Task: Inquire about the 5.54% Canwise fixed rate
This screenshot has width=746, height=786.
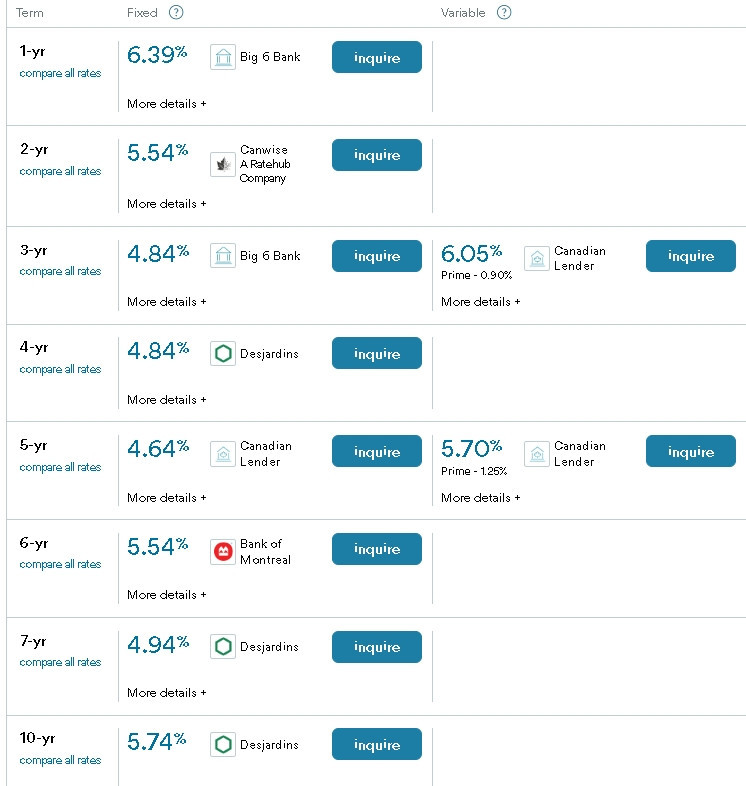Action: click(x=377, y=155)
